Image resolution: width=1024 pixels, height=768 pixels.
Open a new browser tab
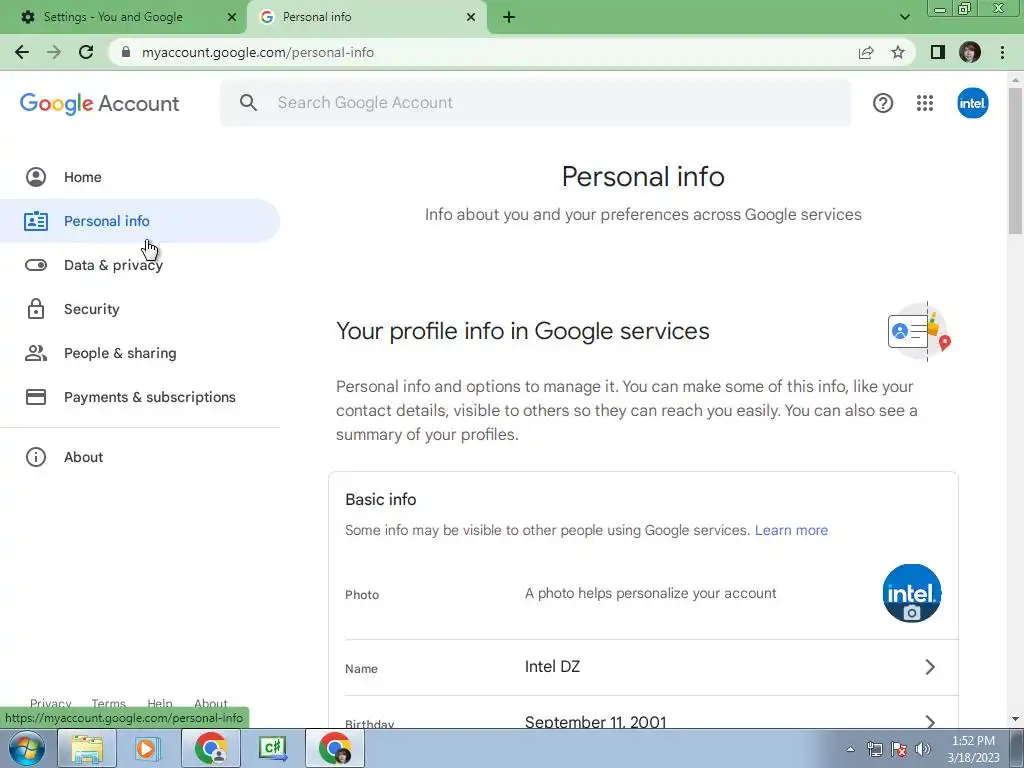[x=509, y=17]
